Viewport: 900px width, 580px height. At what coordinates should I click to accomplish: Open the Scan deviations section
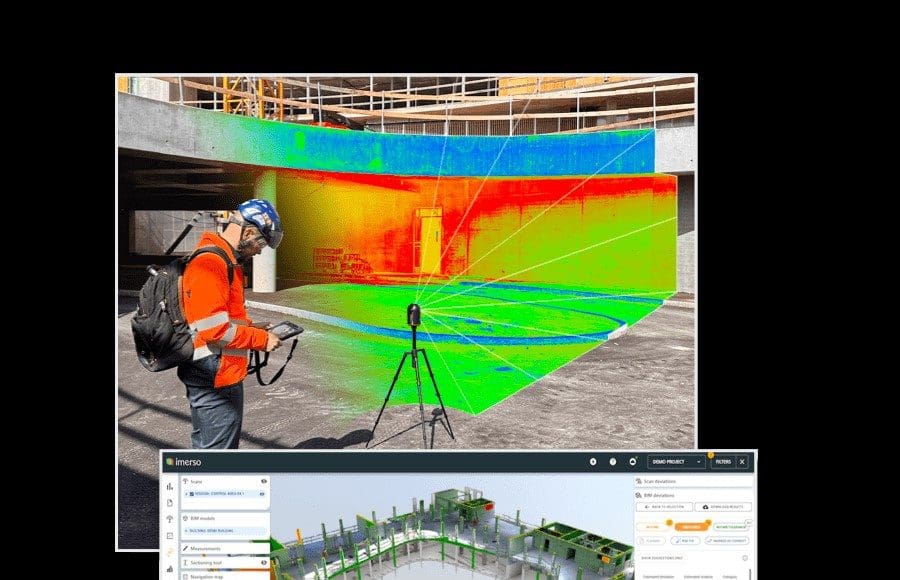click(664, 481)
